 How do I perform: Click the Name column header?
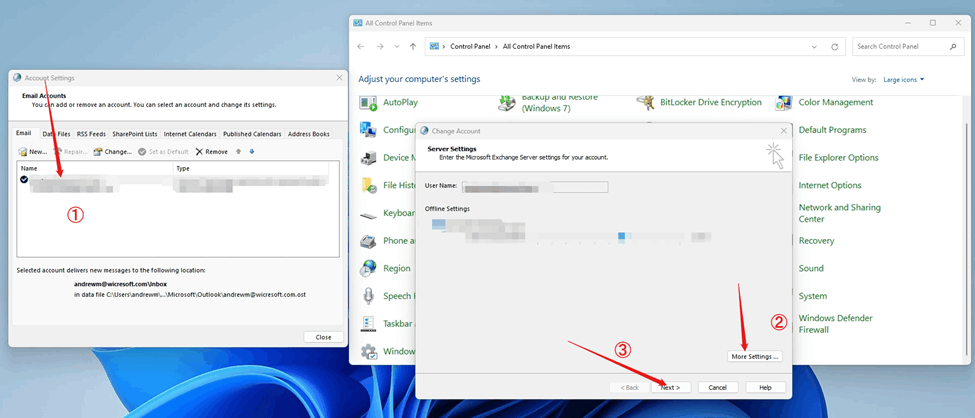tap(95, 169)
